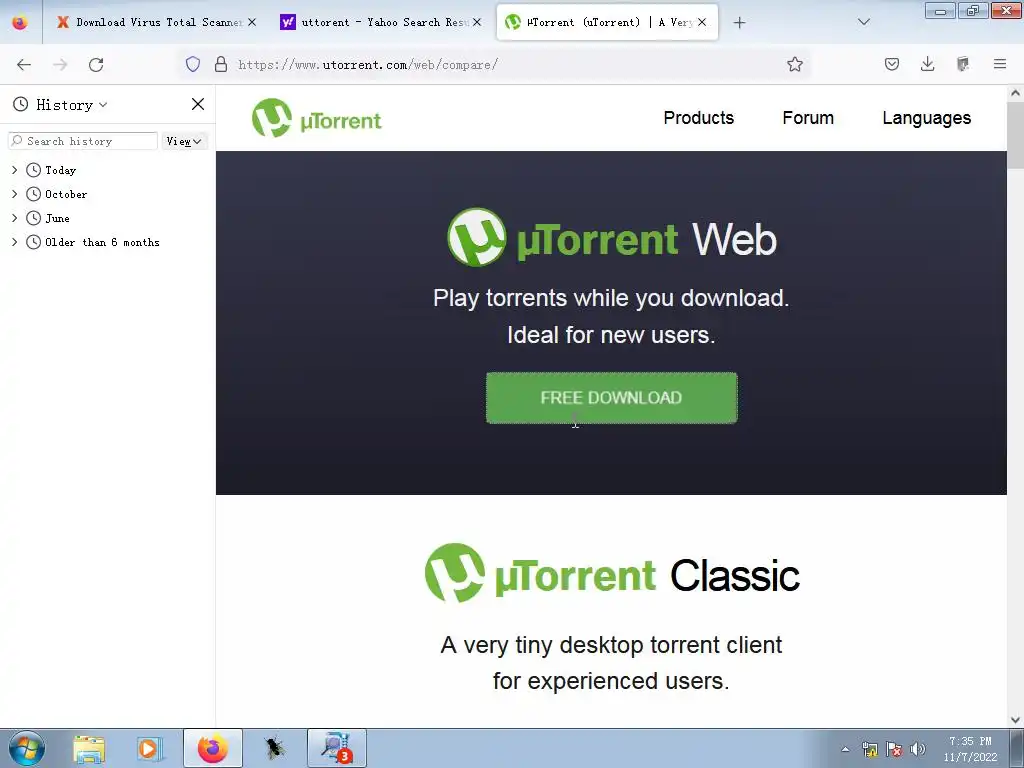
Task: Click the page scrollbar up arrow
Action: tap(1015, 93)
